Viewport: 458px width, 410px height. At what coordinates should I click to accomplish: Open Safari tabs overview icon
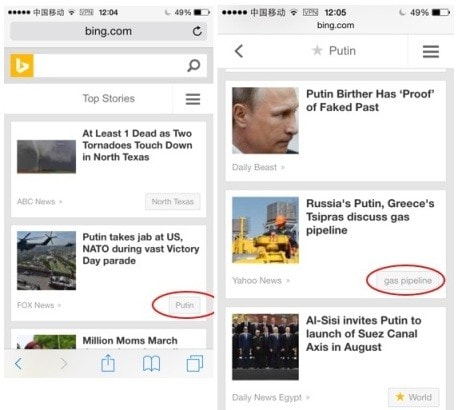click(x=195, y=363)
